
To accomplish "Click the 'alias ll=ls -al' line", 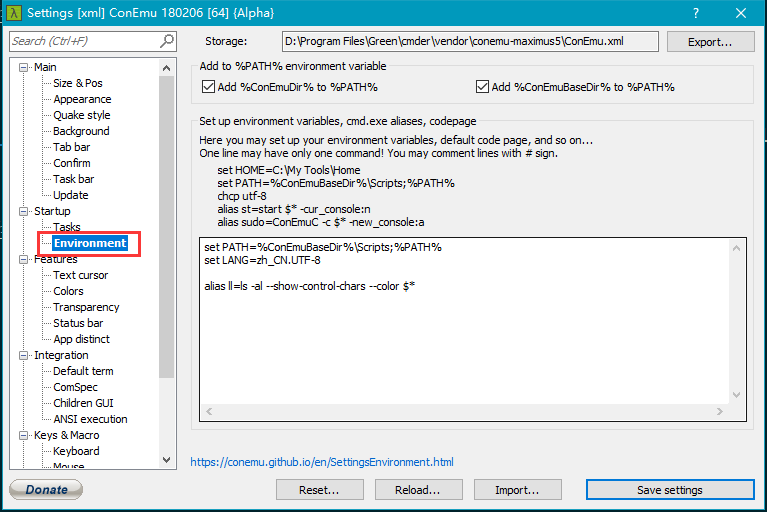I will (310, 287).
